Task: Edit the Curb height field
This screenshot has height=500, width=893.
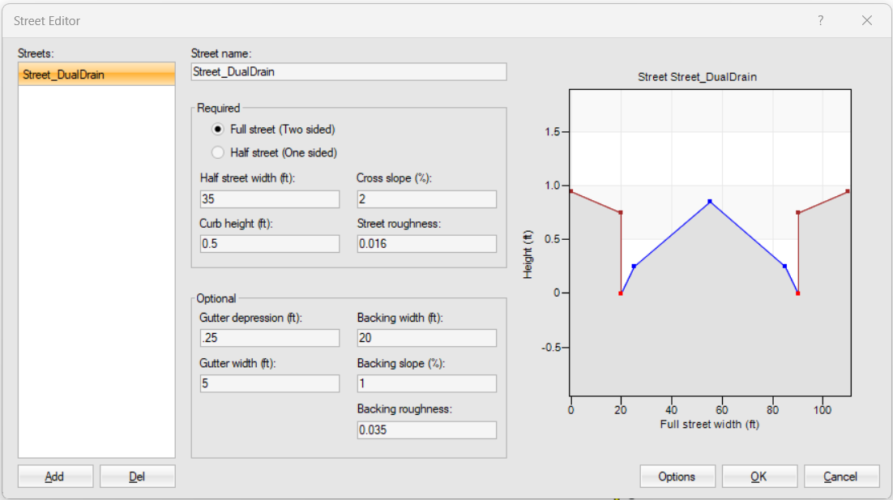Action: (x=269, y=244)
